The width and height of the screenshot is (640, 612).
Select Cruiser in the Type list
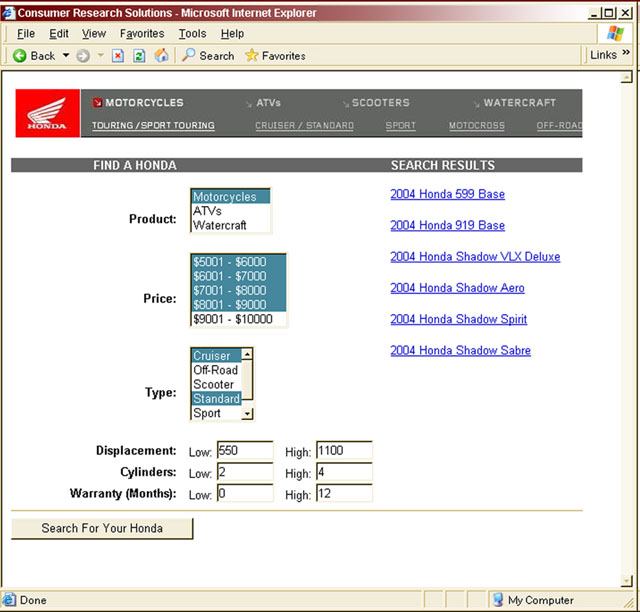pyautogui.click(x=216, y=356)
